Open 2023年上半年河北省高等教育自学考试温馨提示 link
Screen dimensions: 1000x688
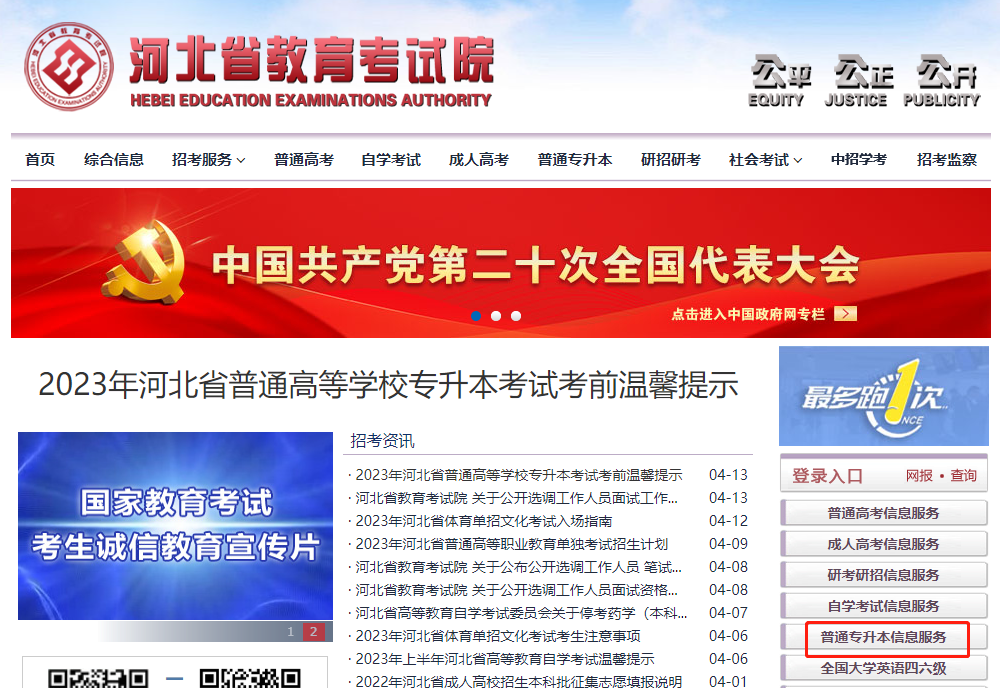504,659
